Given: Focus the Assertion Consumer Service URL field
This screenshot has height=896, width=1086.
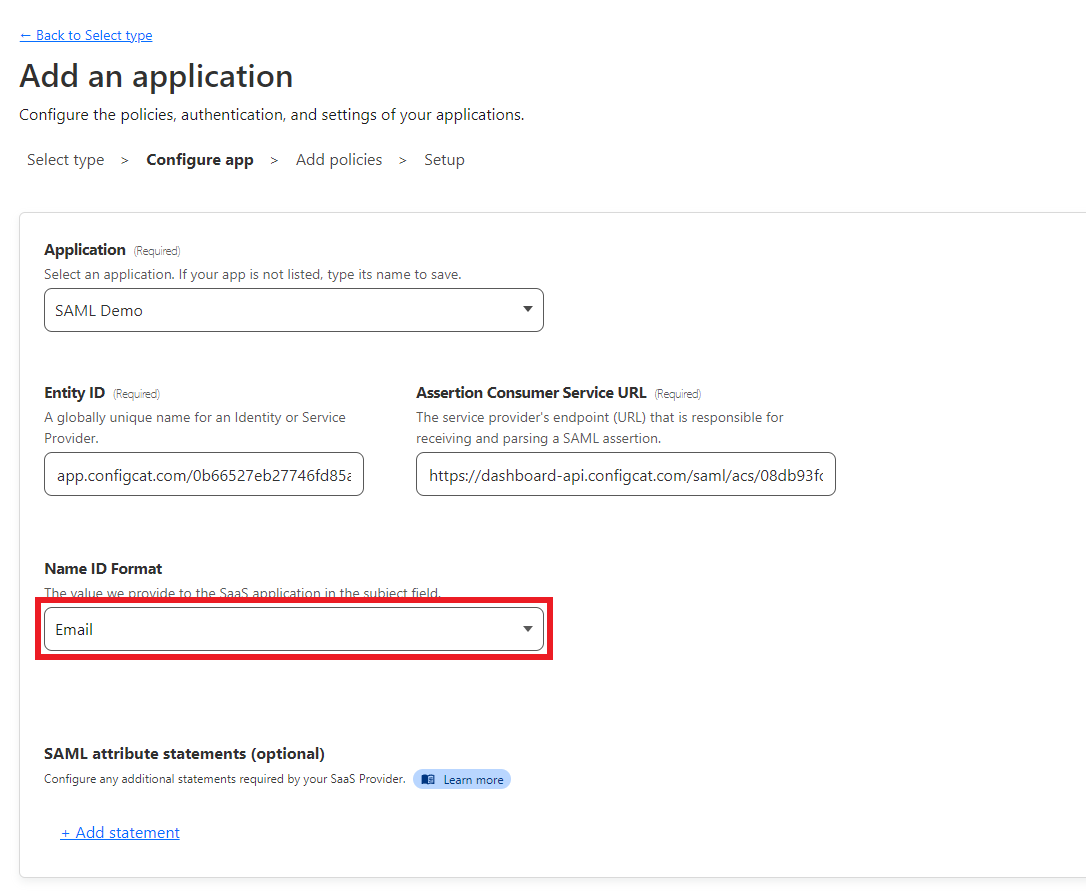Looking at the screenshot, I should tap(626, 474).
